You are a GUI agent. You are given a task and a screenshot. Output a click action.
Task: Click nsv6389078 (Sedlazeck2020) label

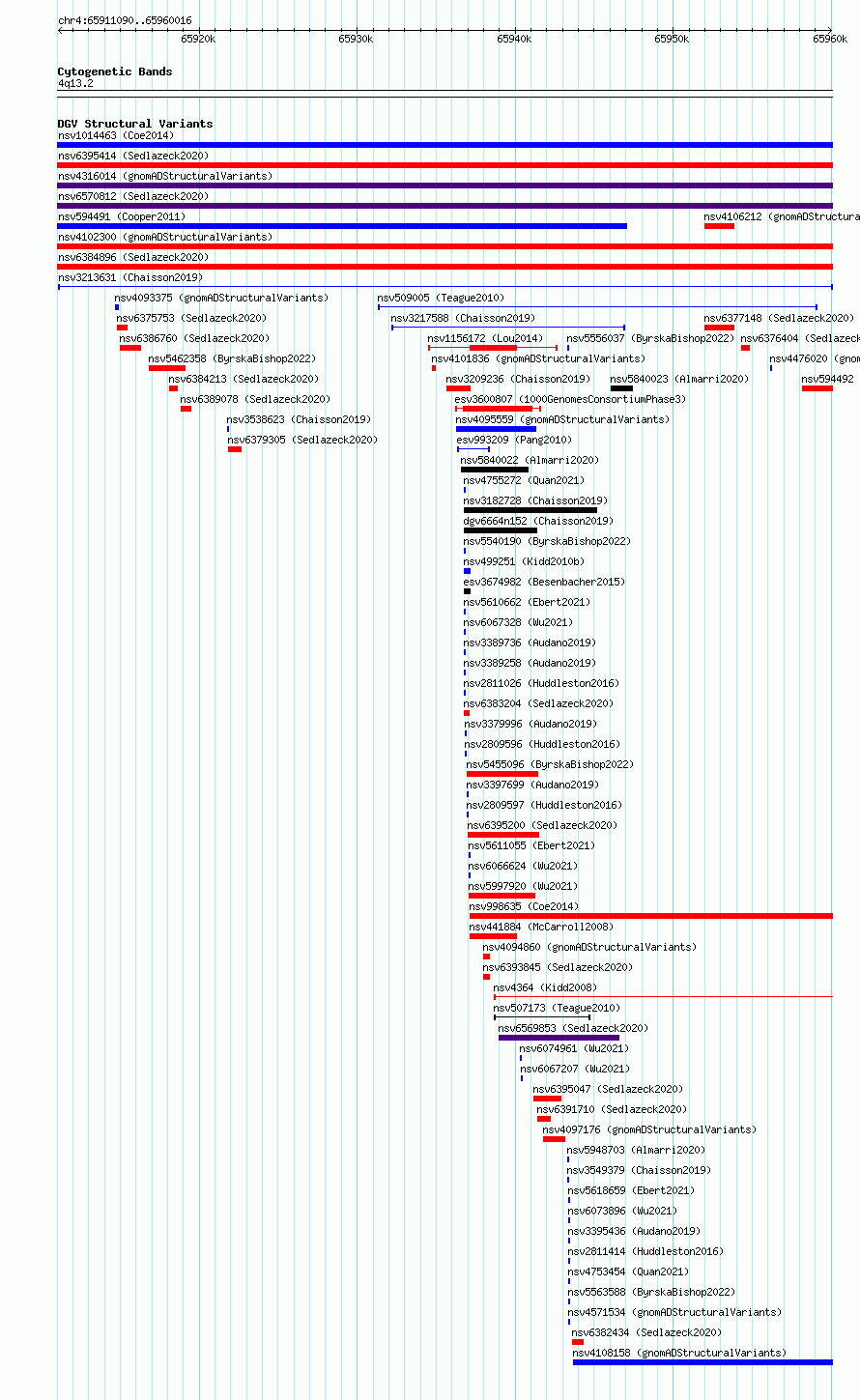click(255, 399)
